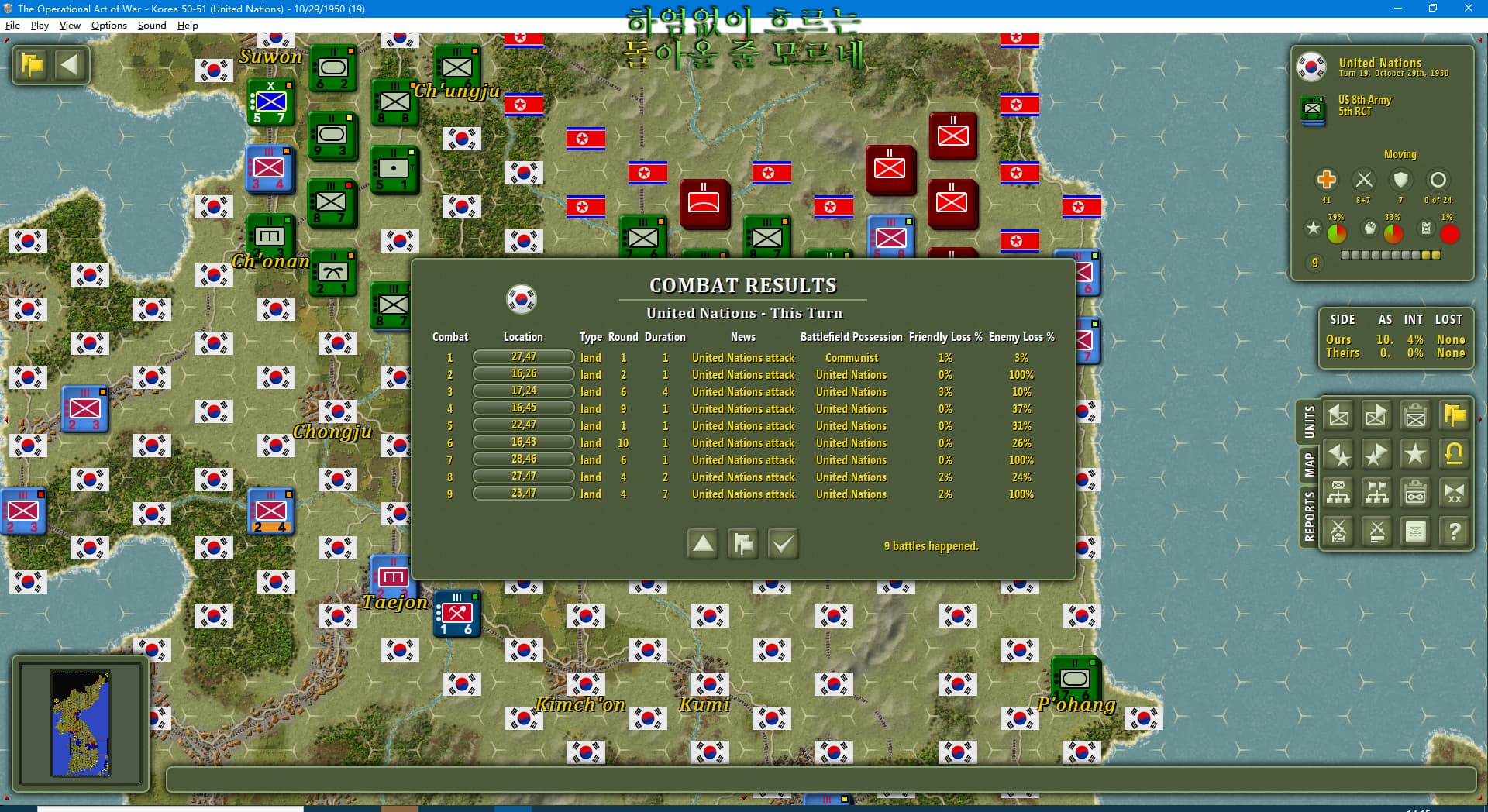Click yellow flags icon in Units panel
Image resolution: width=1488 pixels, height=812 pixels.
coord(1455,416)
